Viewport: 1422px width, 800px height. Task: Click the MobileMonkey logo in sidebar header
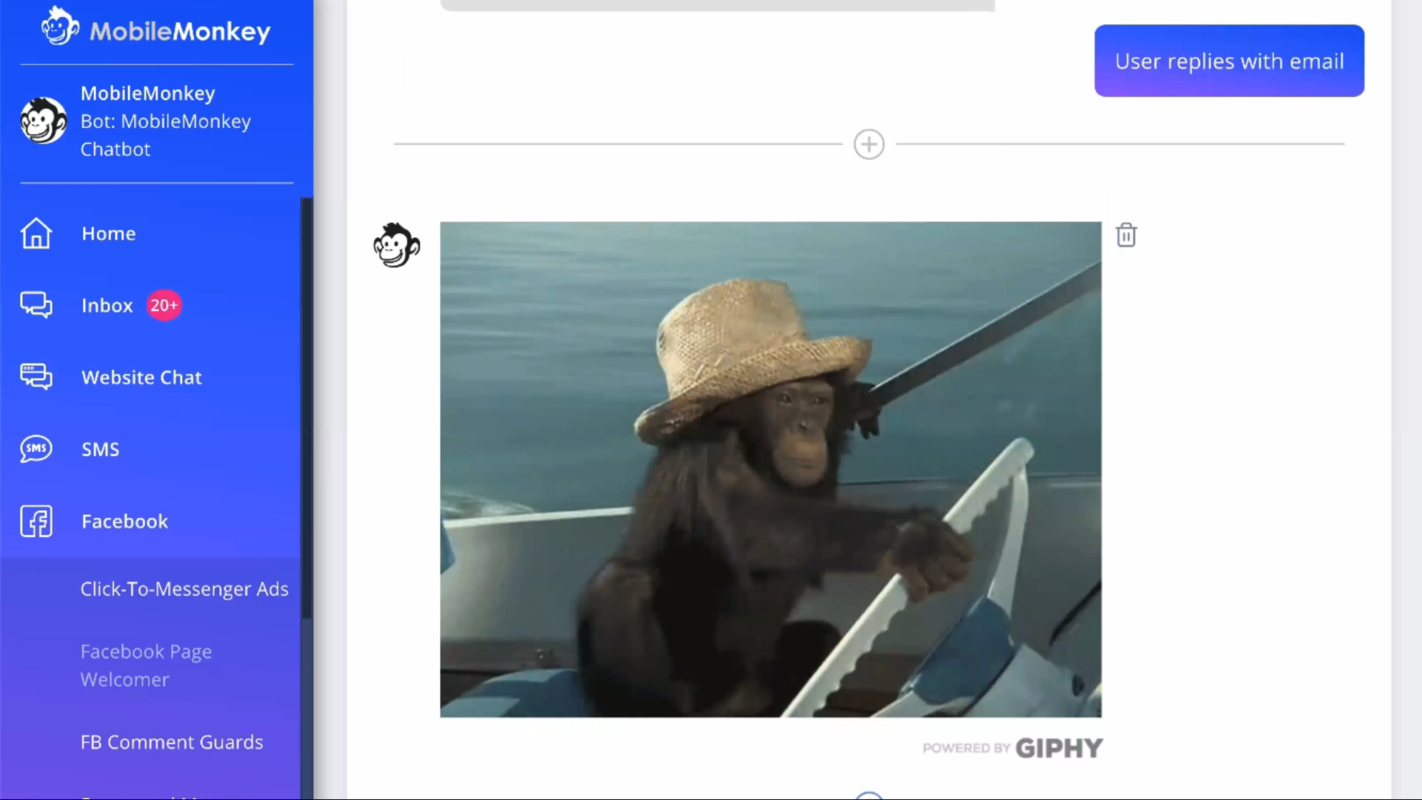[x=156, y=29]
